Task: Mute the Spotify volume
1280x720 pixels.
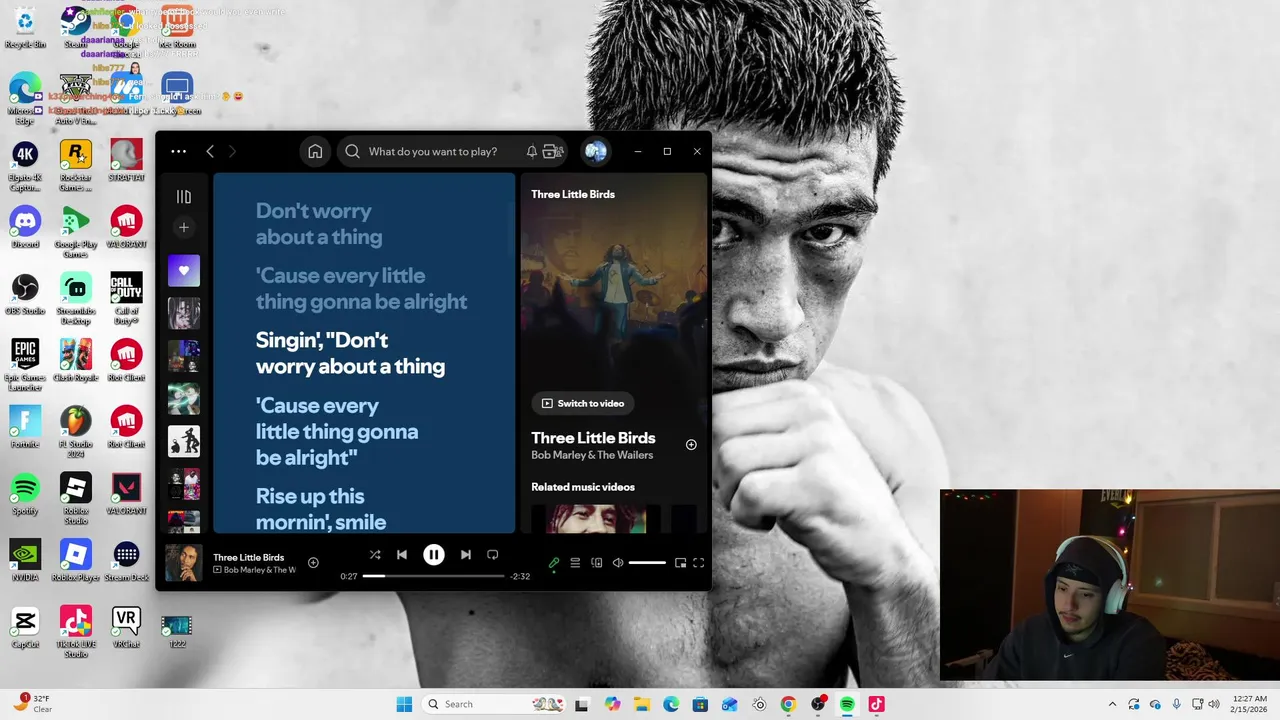Action: pyautogui.click(x=618, y=563)
